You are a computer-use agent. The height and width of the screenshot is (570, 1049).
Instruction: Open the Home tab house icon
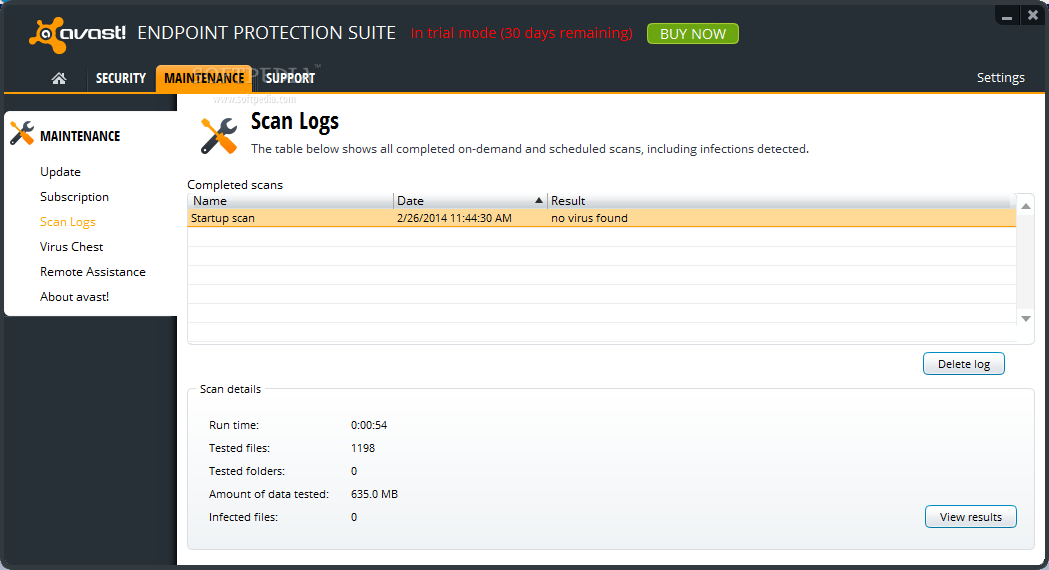tap(59, 78)
